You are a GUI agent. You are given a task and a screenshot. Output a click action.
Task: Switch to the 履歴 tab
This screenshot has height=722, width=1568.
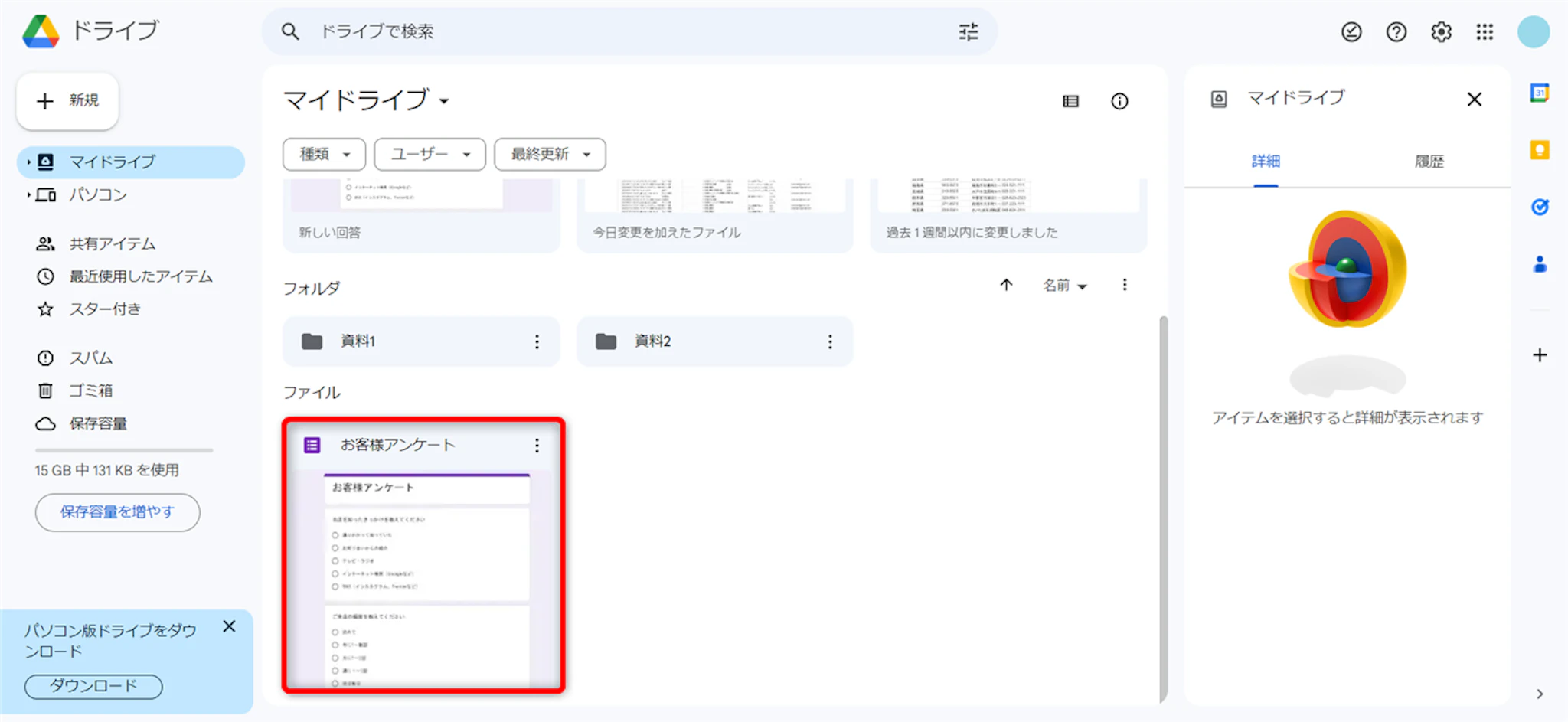[1429, 162]
